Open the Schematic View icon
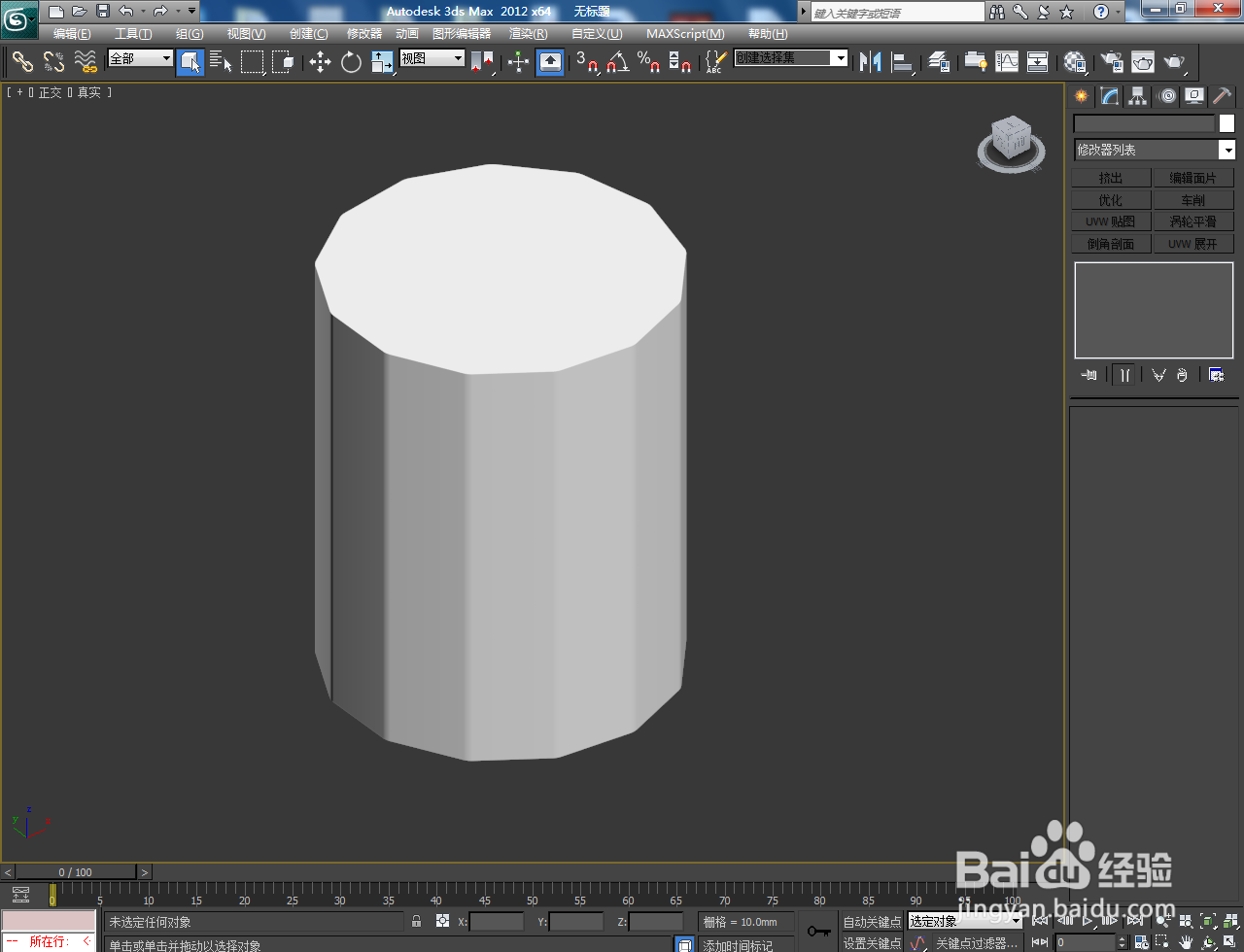 point(1038,62)
